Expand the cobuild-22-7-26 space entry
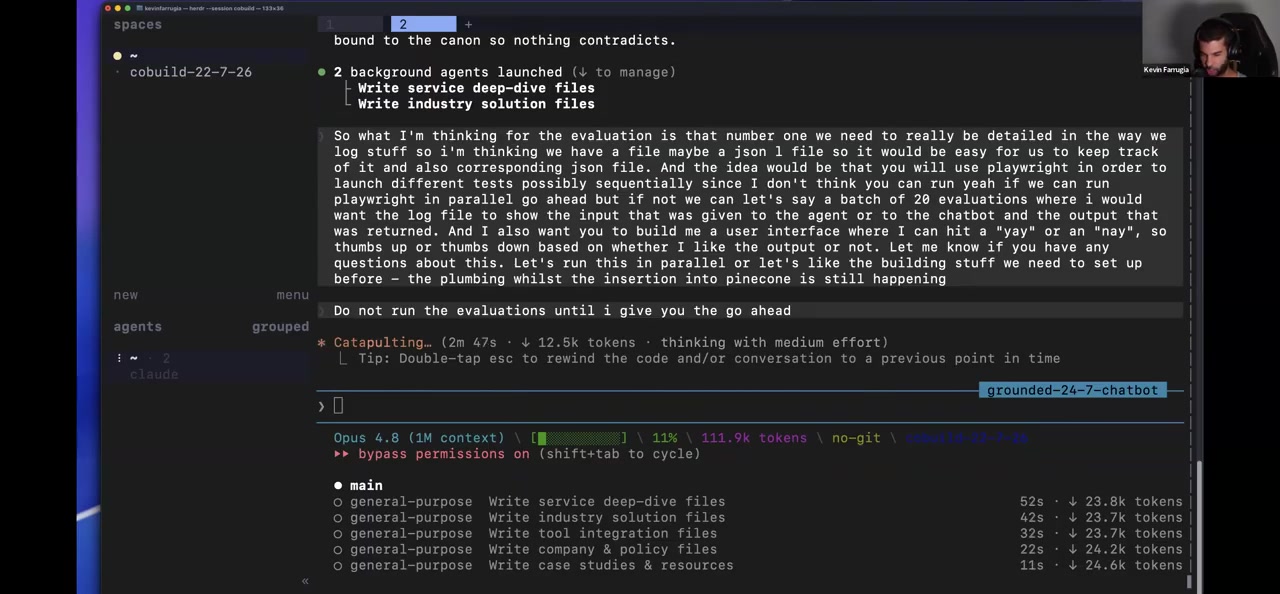1280x594 pixels. coord(190,72)
